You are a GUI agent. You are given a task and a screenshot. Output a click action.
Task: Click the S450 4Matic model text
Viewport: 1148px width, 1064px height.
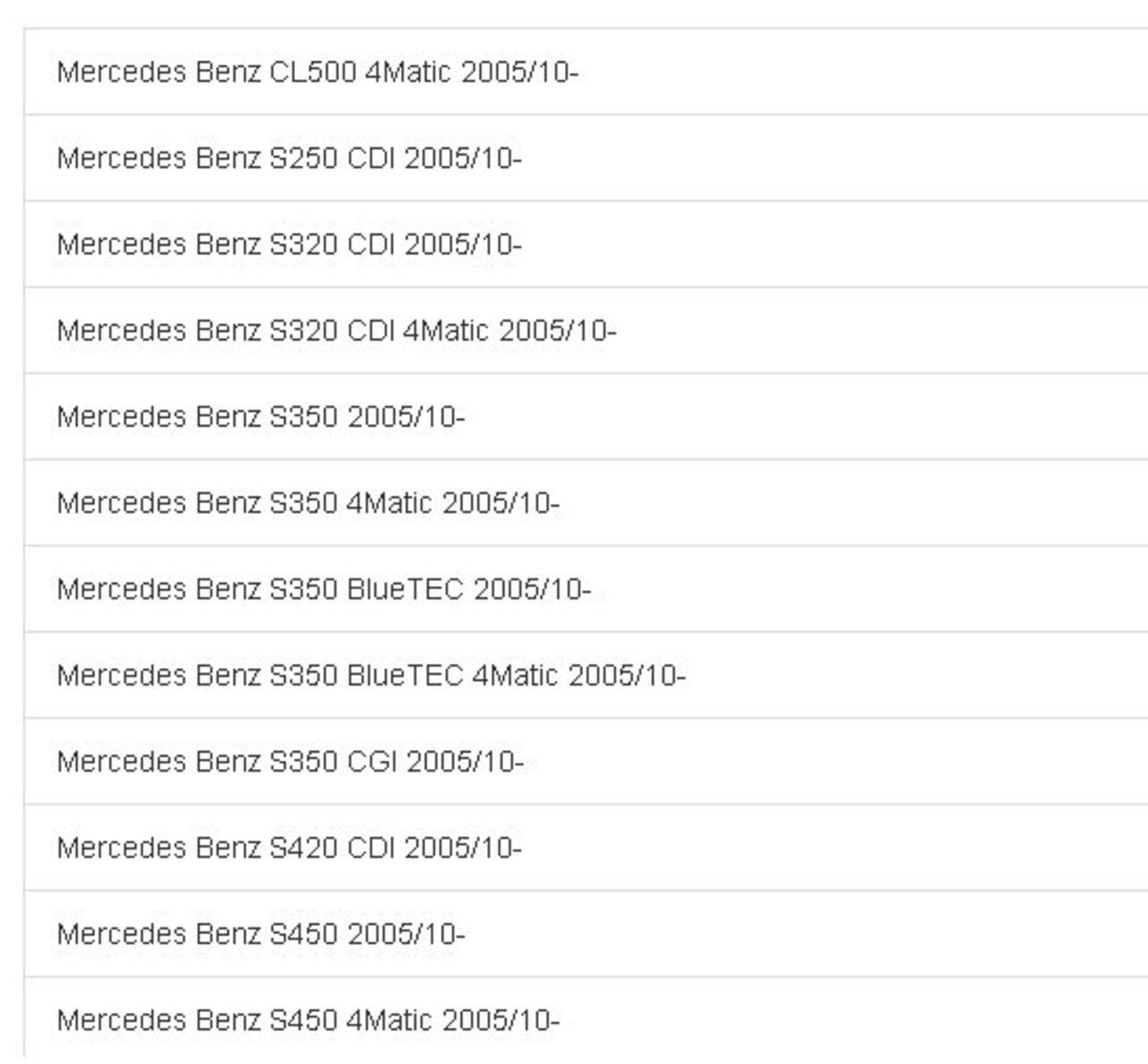click(351, 1019)
